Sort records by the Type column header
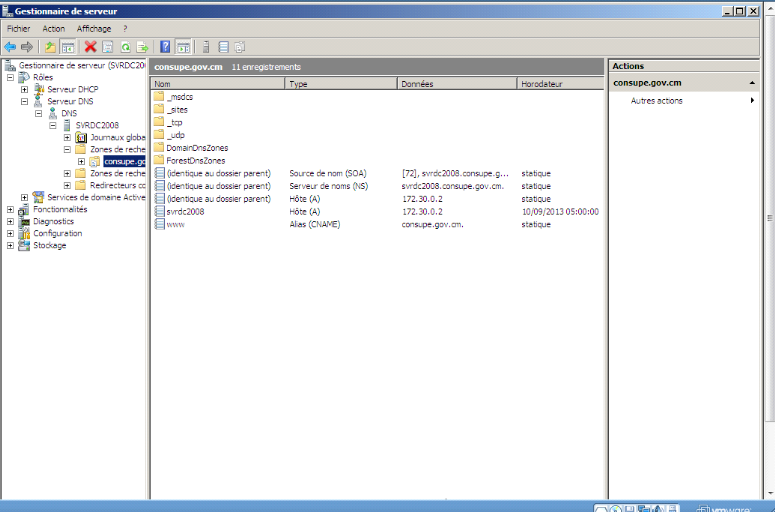The image size is (775, 512). pyautogui.click(x=340, y=84)
